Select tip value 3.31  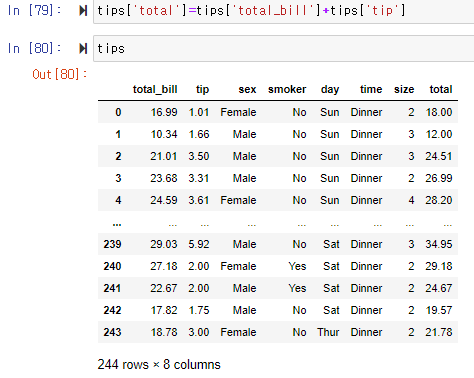(x=199, y=178)
